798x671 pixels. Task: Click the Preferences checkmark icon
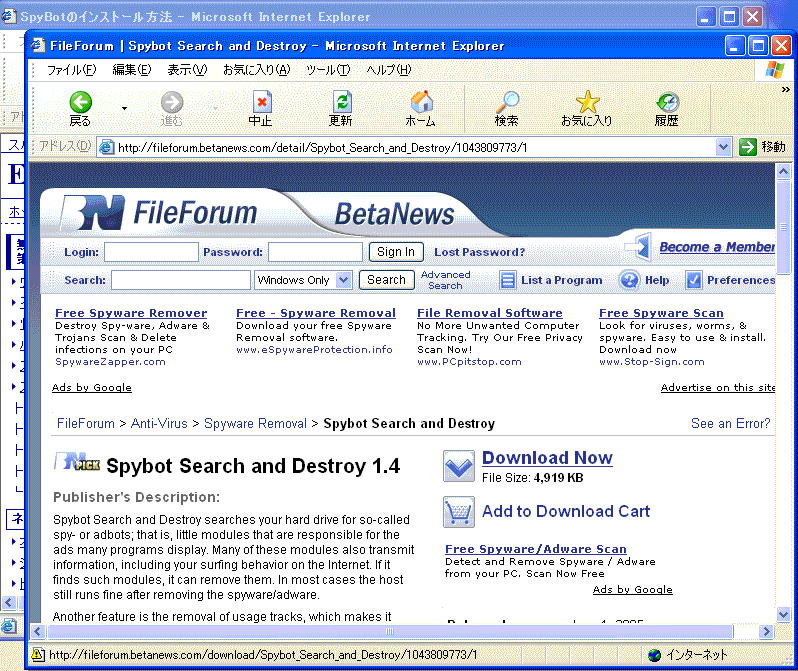coord(694,280)
